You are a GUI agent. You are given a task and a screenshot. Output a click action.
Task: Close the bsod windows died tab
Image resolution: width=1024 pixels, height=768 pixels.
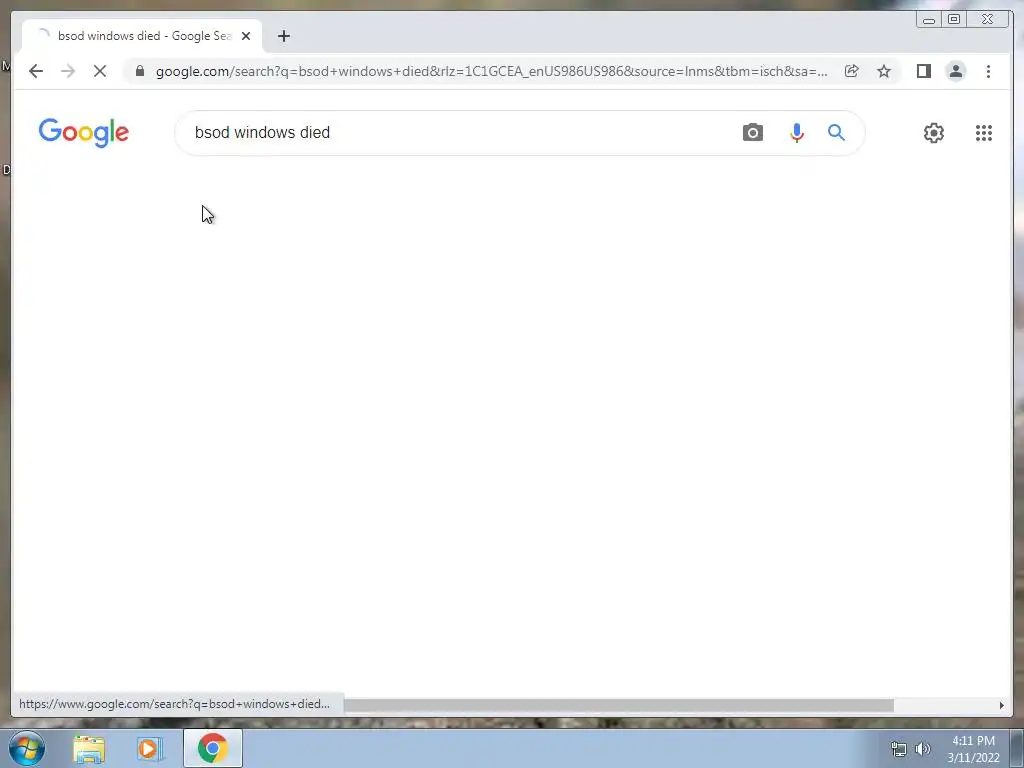(246, 36)
